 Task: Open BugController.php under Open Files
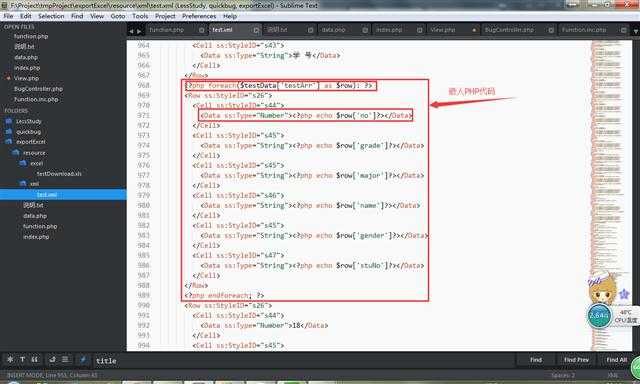38,89
